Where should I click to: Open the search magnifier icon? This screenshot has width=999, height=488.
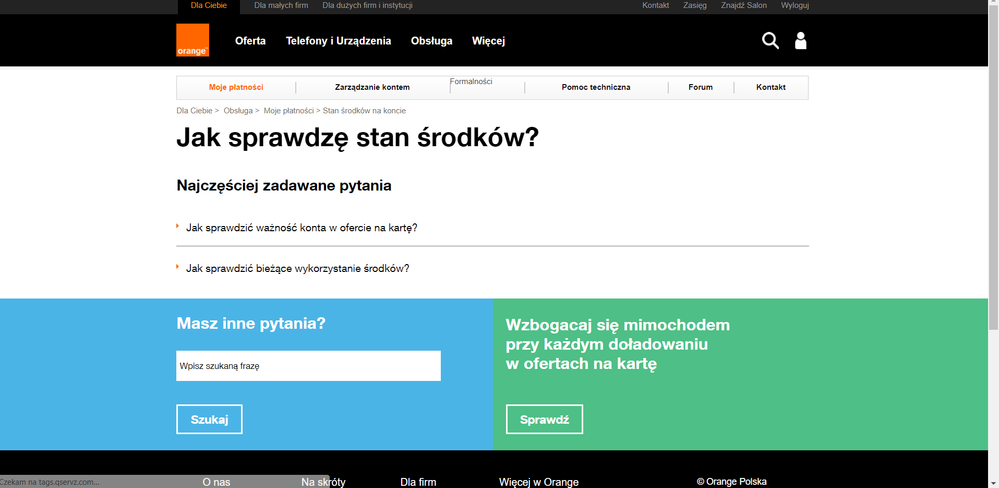(x=770, y=41)
